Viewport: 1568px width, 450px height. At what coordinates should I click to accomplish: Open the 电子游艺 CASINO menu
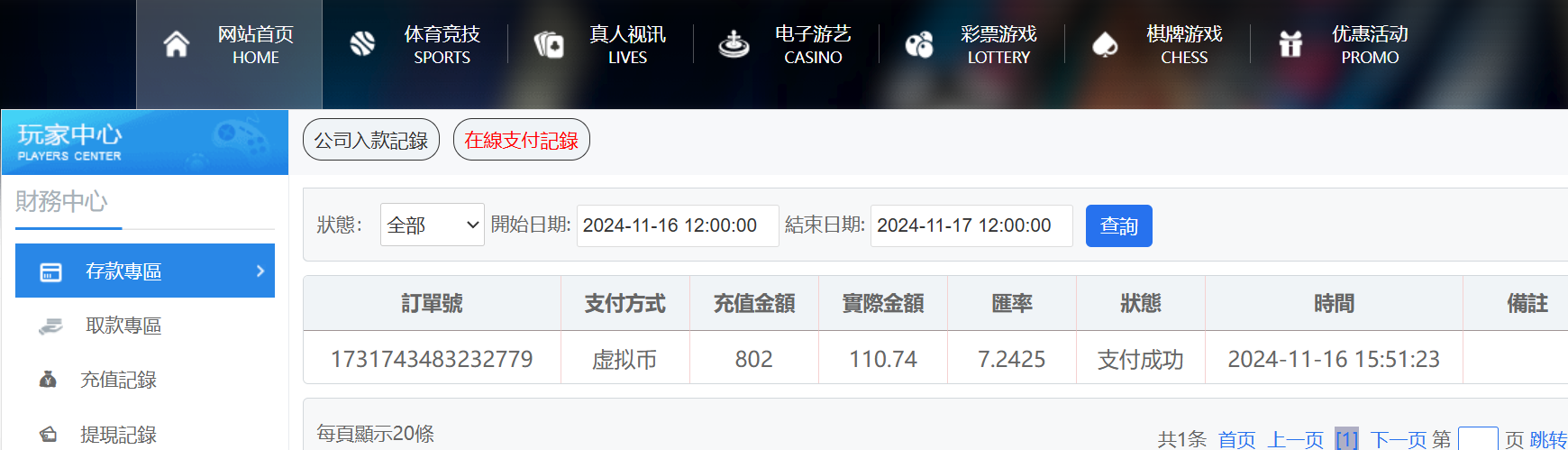pyautogui.click(x=786, y=44)
